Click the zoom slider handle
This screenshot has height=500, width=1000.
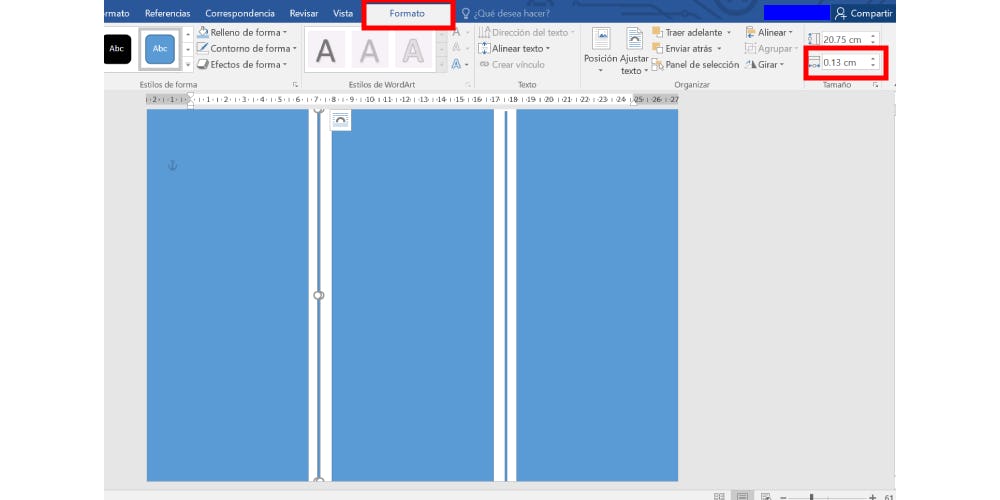811,496
